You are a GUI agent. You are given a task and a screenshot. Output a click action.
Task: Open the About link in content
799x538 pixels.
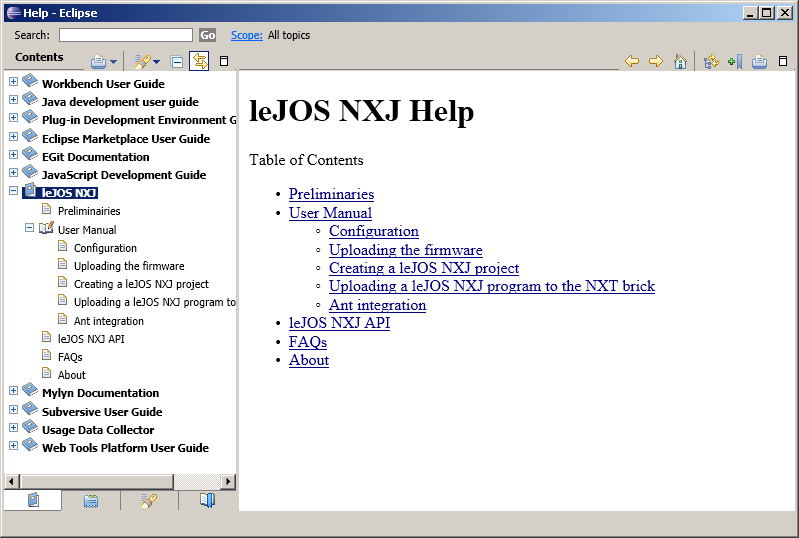pyautogui.click(x=309, y=360)
